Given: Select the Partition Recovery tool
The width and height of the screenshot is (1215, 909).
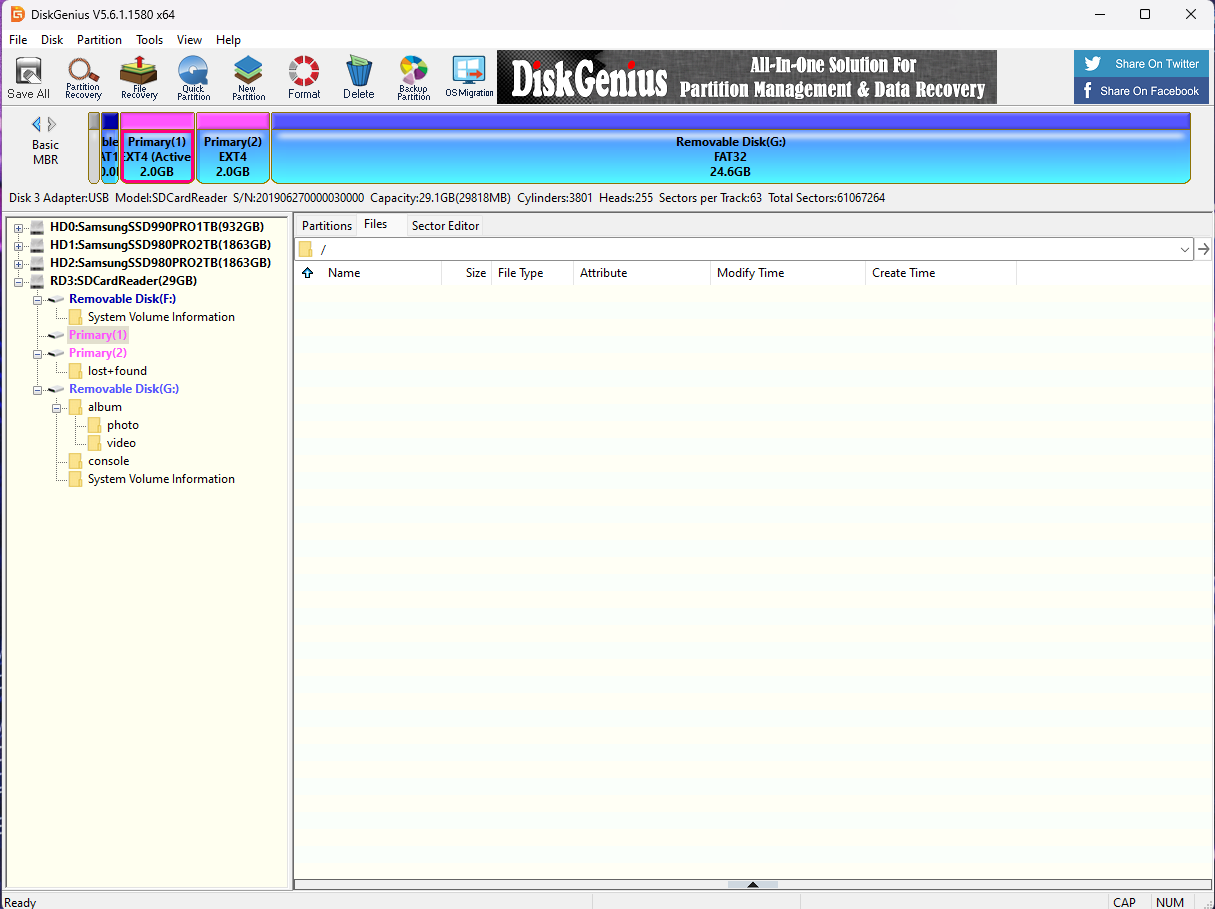Looking at the screenshot, I should coord(83,77).
